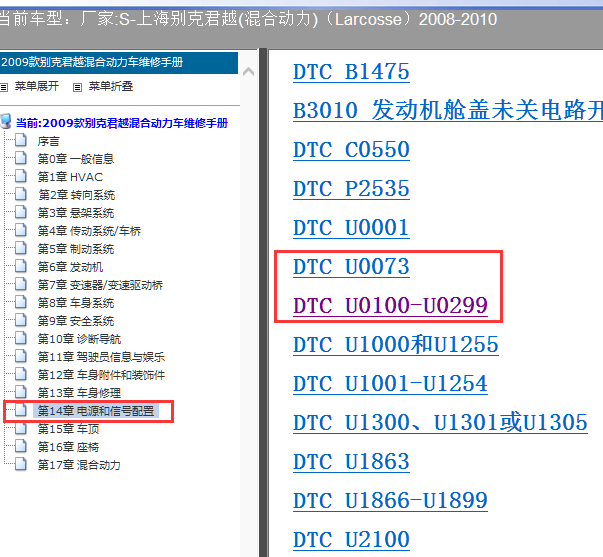The image size is (603, 557).
Task: Open 第3章 悬架系统
Action: [76, 213]
